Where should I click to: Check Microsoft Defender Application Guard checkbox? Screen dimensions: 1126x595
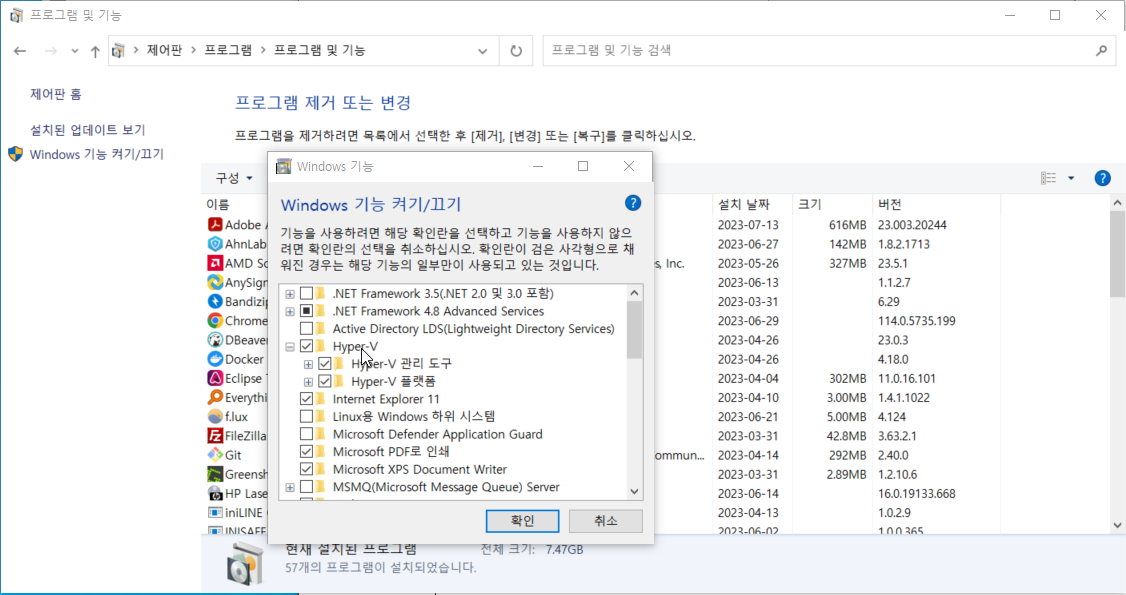pyautogui.click(x=307, y=434)
